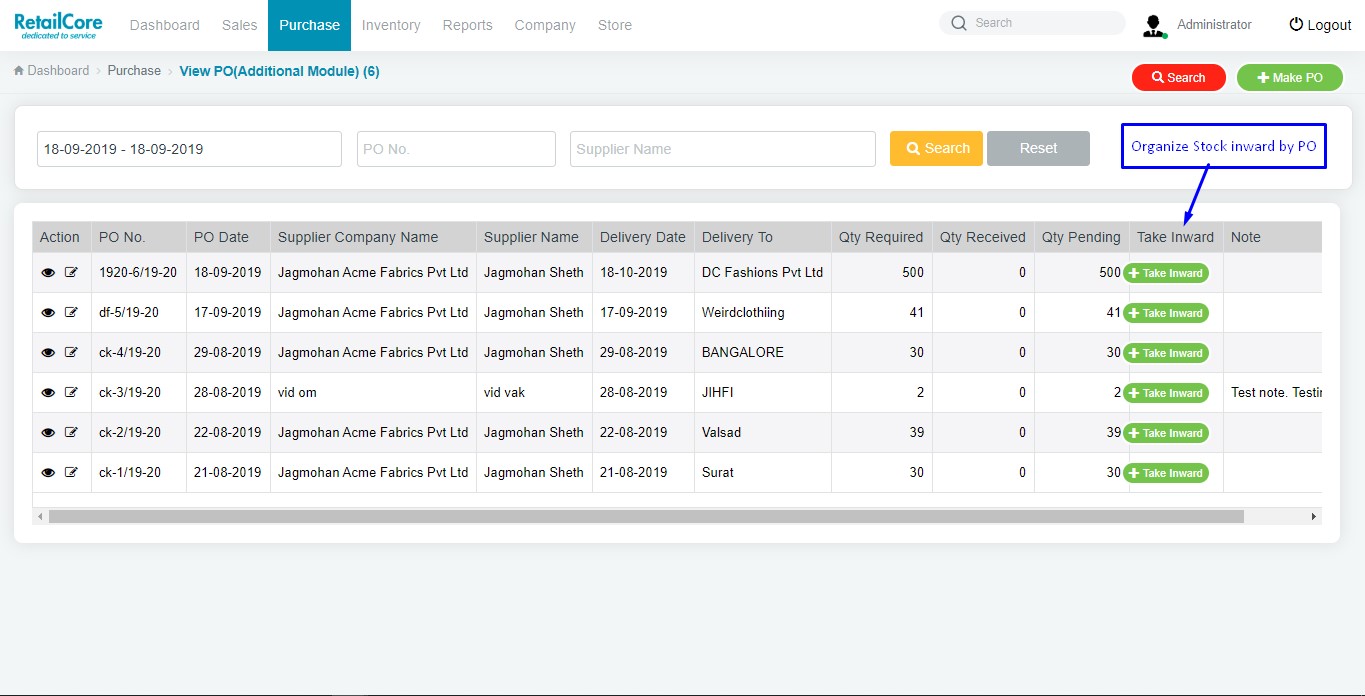Viewport: 1365px width, 696px height.
Task: Focus the Supplier Name input field
Action: coord(723,149)
